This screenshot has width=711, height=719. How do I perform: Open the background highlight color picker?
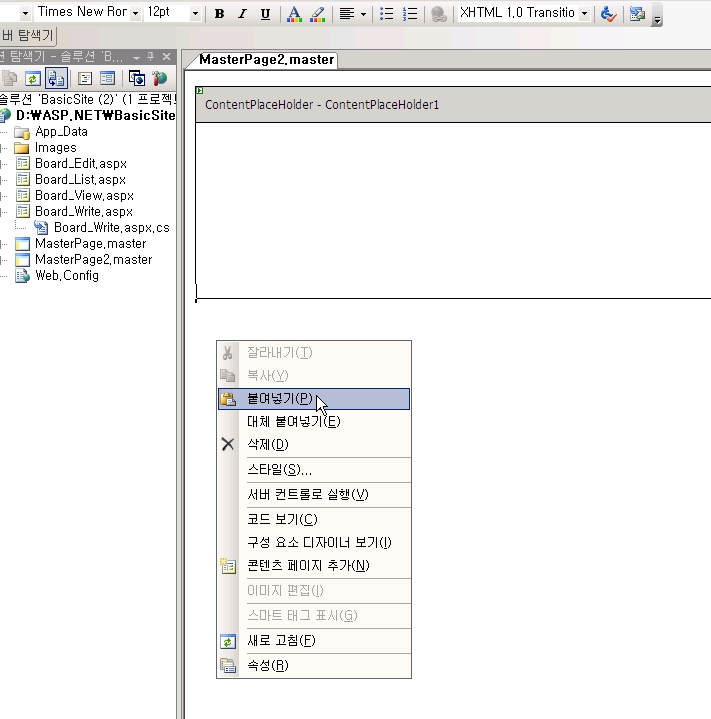pos(317,14)
